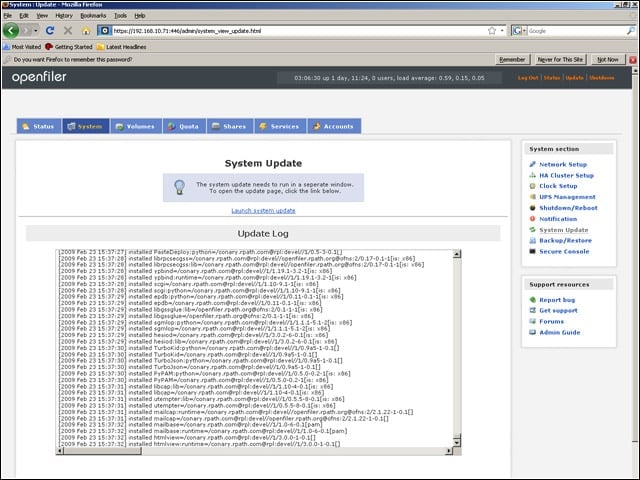Screen dimensions: 640x480
Task: Open the File menu
Action: click(x=8, y=16)
